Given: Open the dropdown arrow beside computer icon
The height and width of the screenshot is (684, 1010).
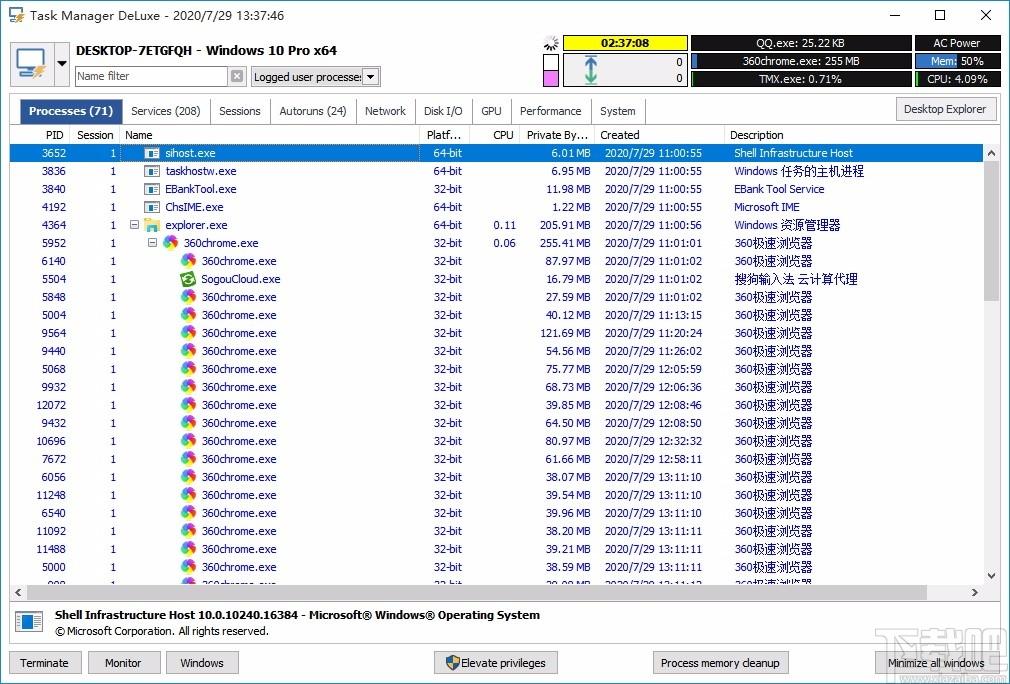Looking at the screenshot, I should (62, 64).
